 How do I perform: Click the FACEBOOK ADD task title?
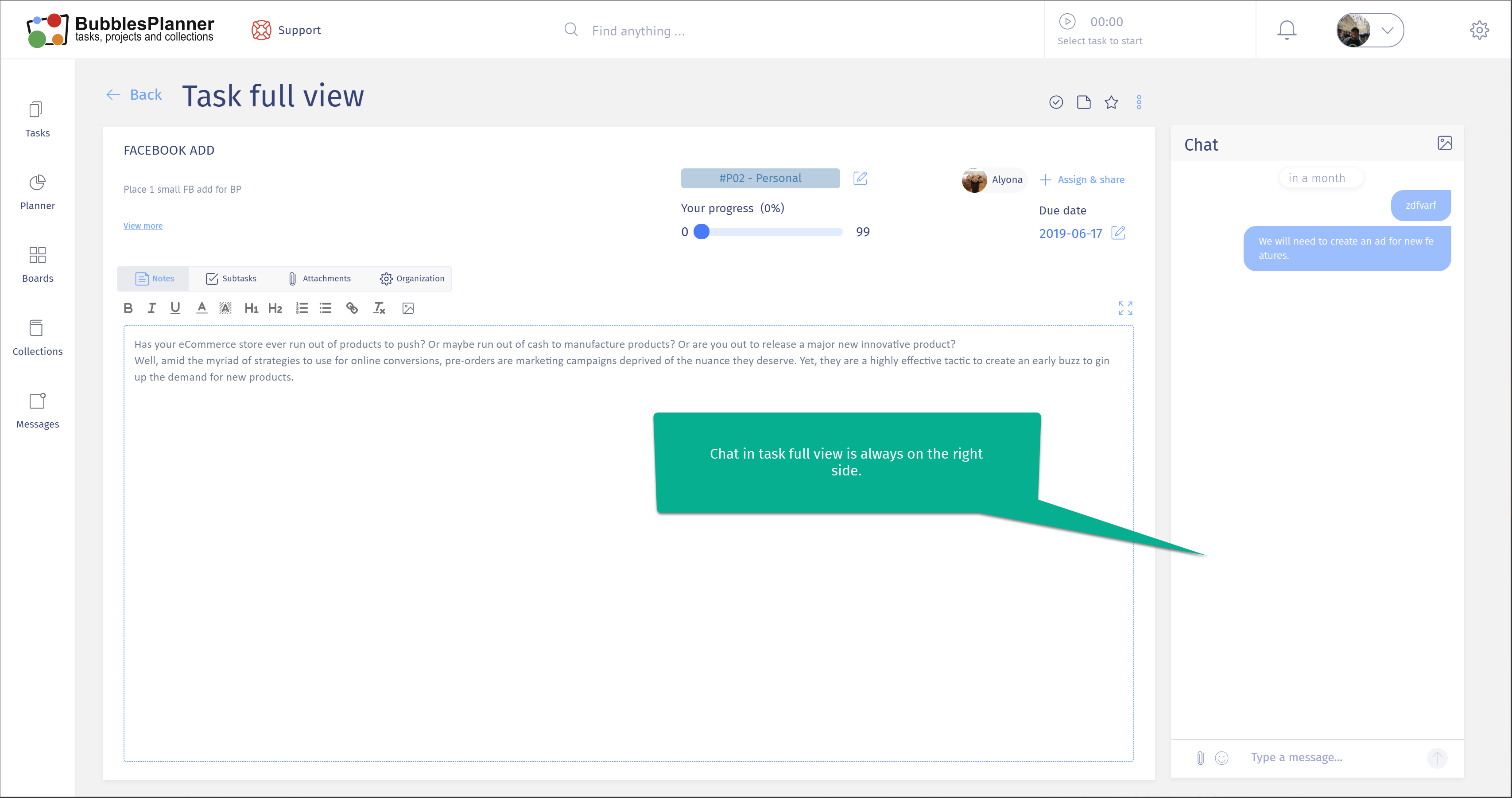169,150
